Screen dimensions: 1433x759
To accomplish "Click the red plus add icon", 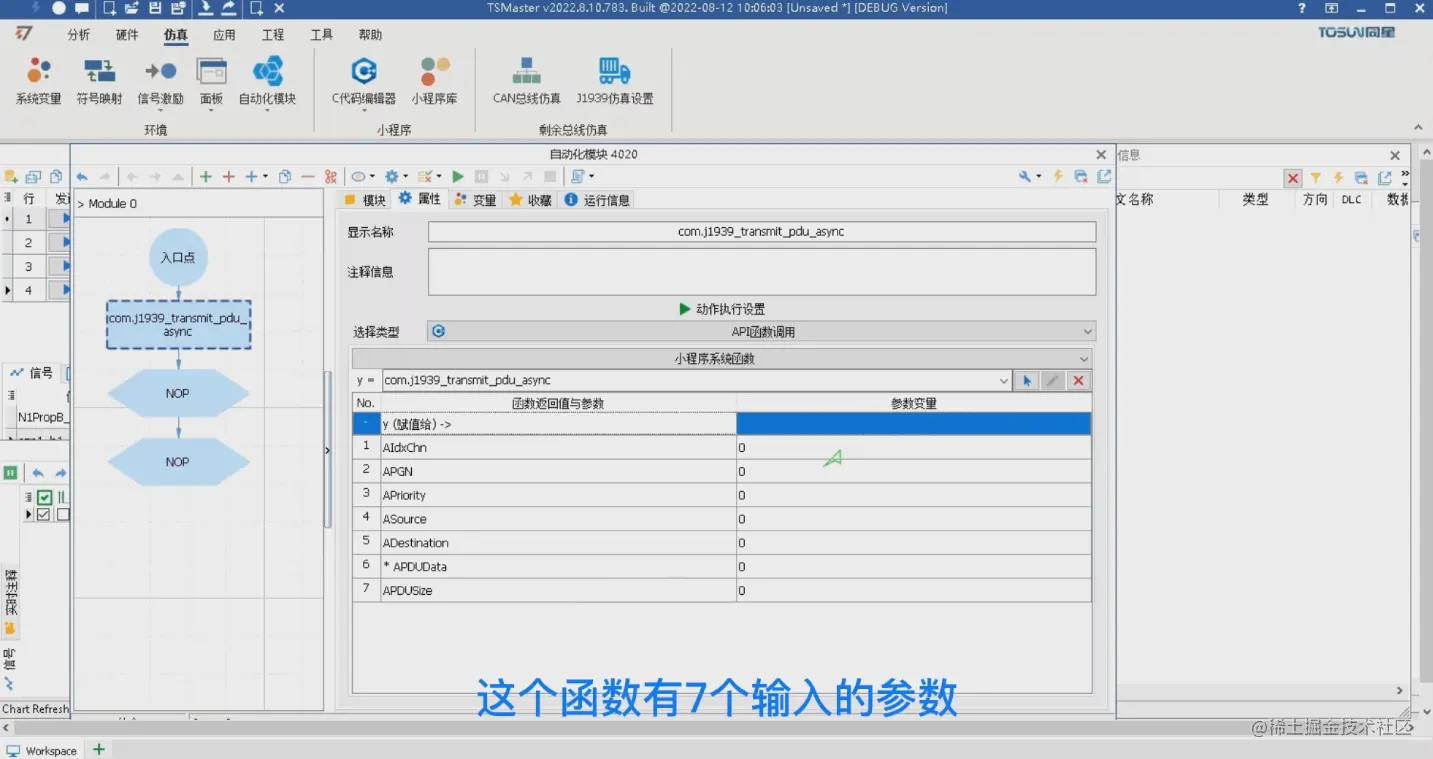I will coord(228,176).
